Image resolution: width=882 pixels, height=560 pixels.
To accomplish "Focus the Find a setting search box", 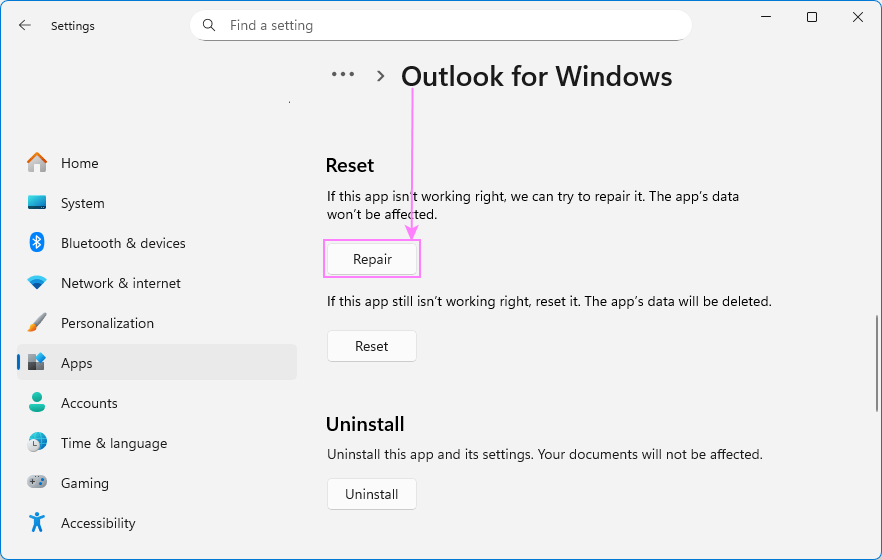I will [x=440, y=25].
